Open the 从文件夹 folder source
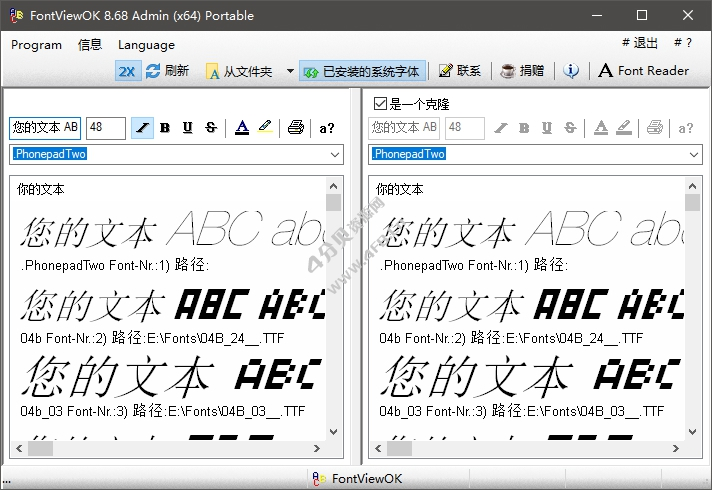This screenshot has height=490, width=712. tap(240, 71)
